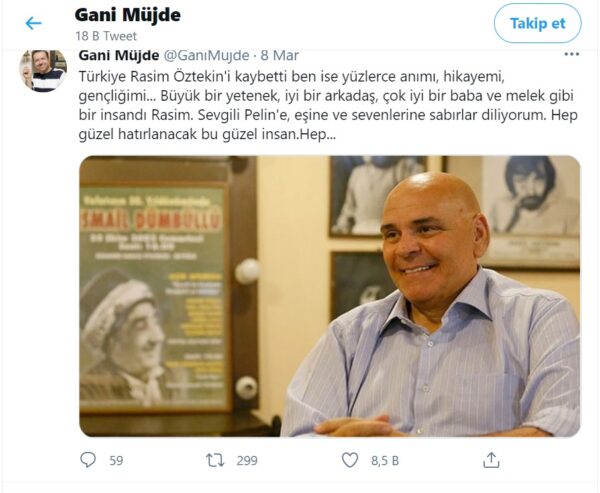Follow with the Takip et button
Screen dimensions: 600x493
(538, 24)
